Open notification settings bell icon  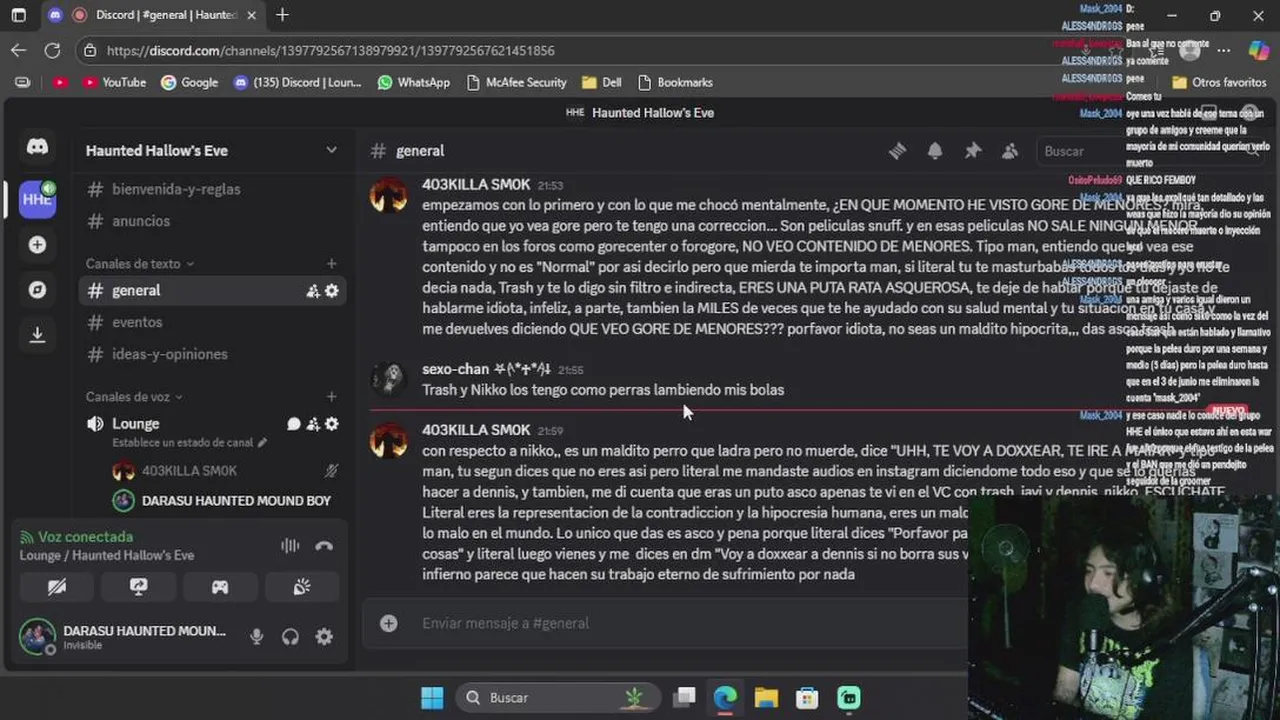(935, 151)
